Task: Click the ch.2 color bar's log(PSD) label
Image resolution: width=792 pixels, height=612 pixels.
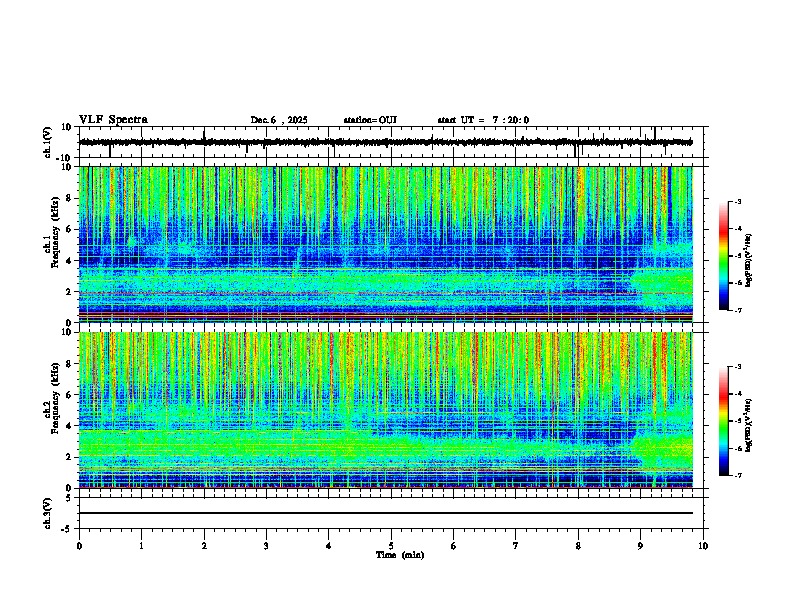Action: pos(749,425)
